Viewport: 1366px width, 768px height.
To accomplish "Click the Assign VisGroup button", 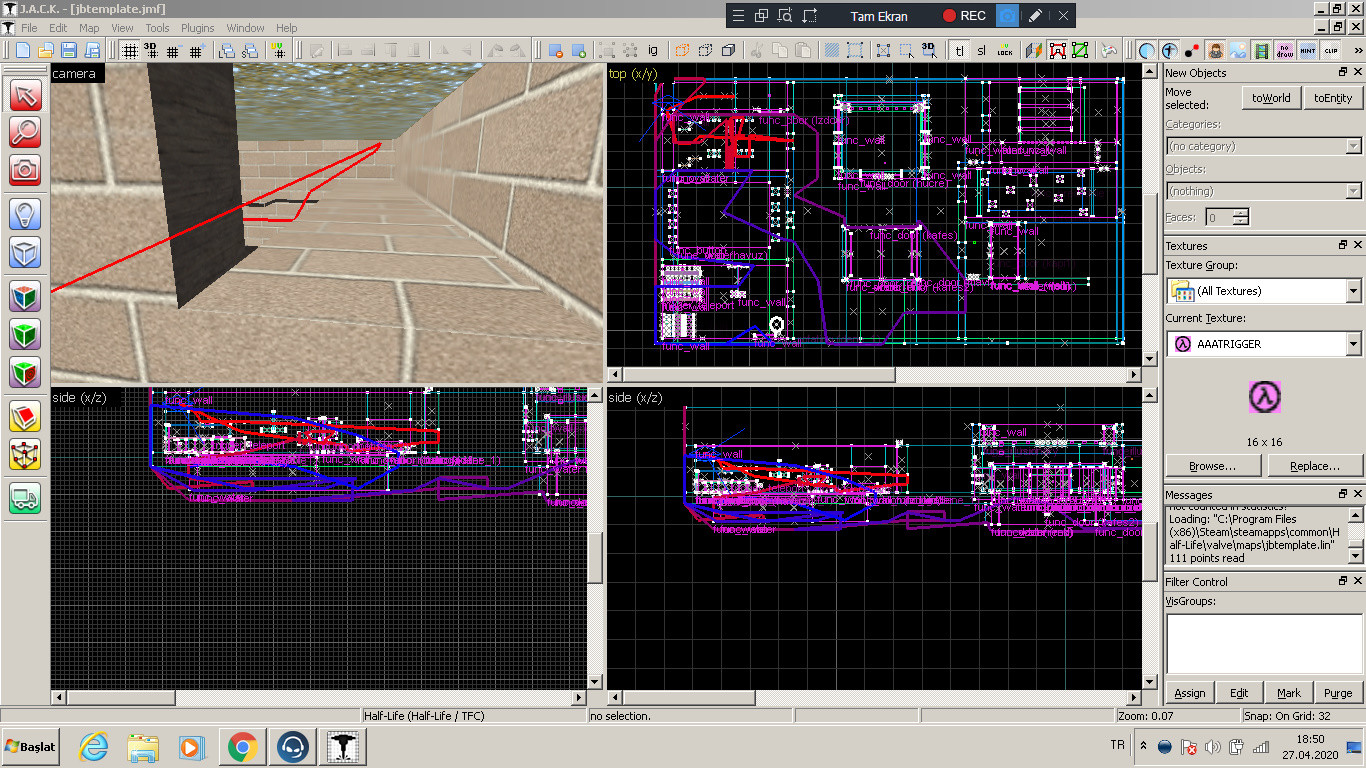I will [1189, 692].
